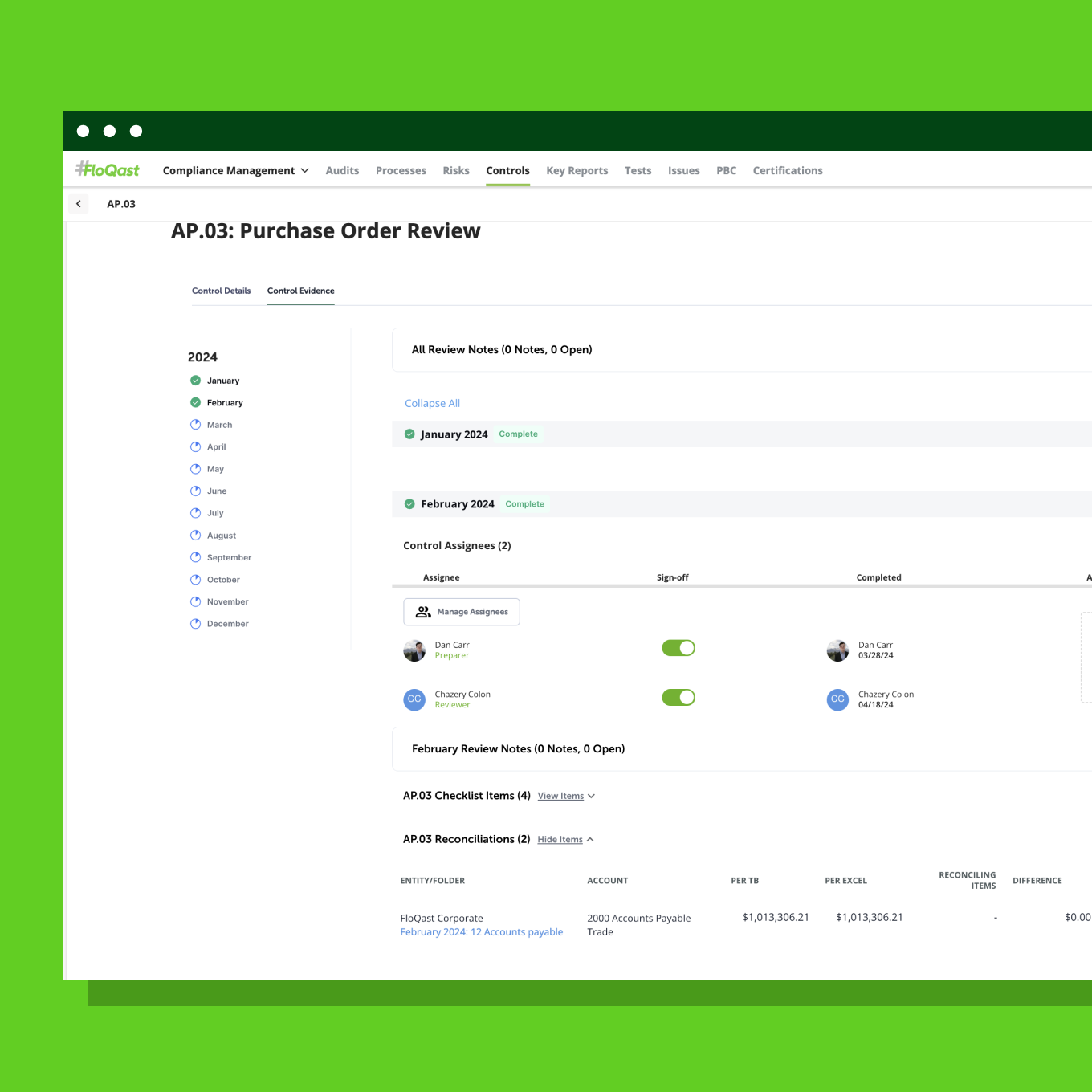Toggle Chazery Colon's sign-off switch
The width and height of the screenshot is (1092, 1092).
tap(678, 697)
